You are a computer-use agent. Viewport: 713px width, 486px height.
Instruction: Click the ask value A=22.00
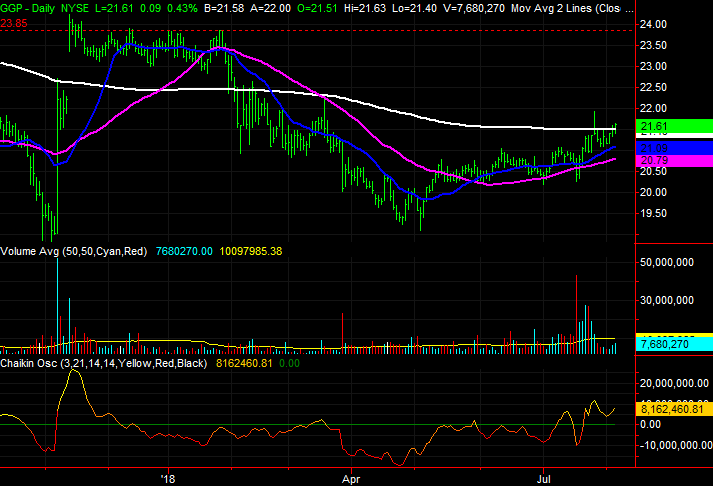coord(271,8)
